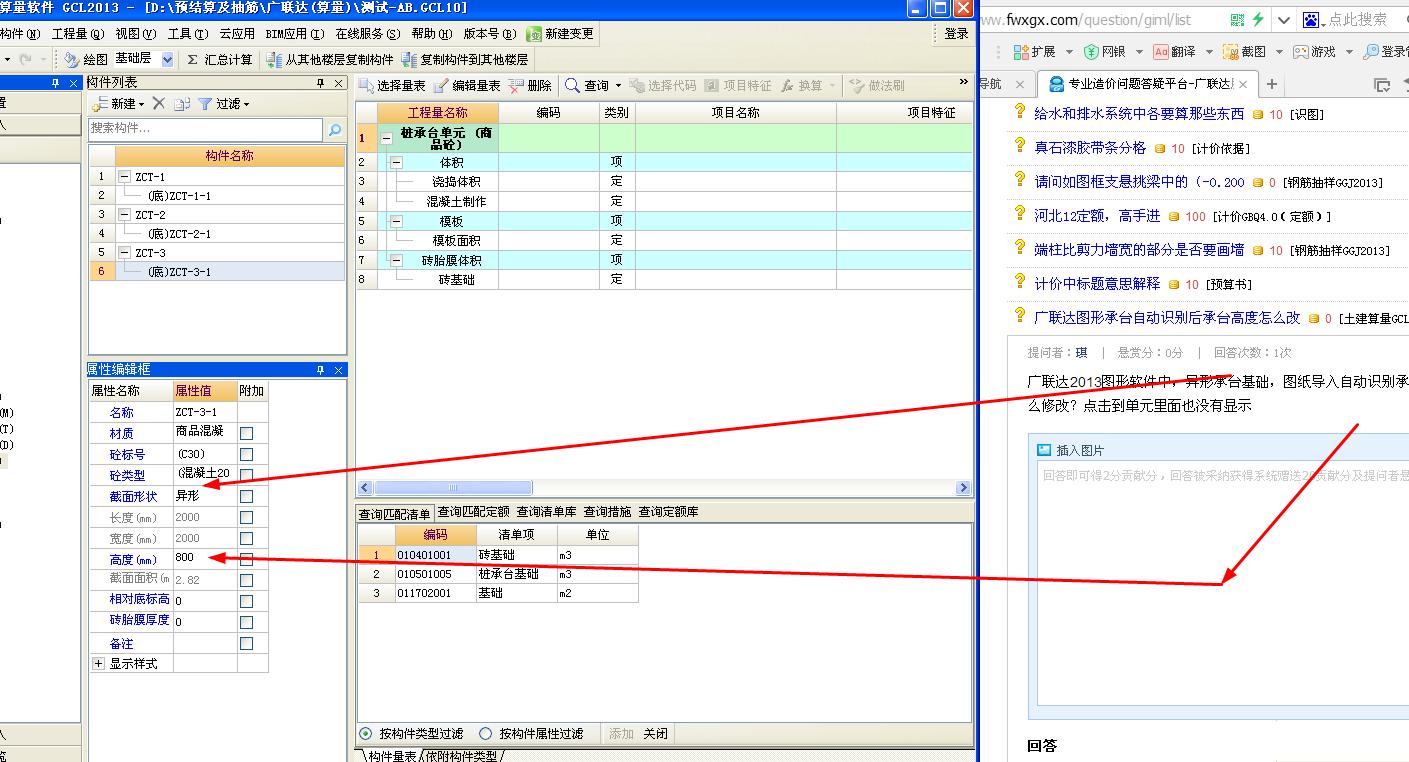This screenshot has height=762, width=1409.
Task: Click the 高度(mm) value 800 cell
Action: tap(205, 559)
